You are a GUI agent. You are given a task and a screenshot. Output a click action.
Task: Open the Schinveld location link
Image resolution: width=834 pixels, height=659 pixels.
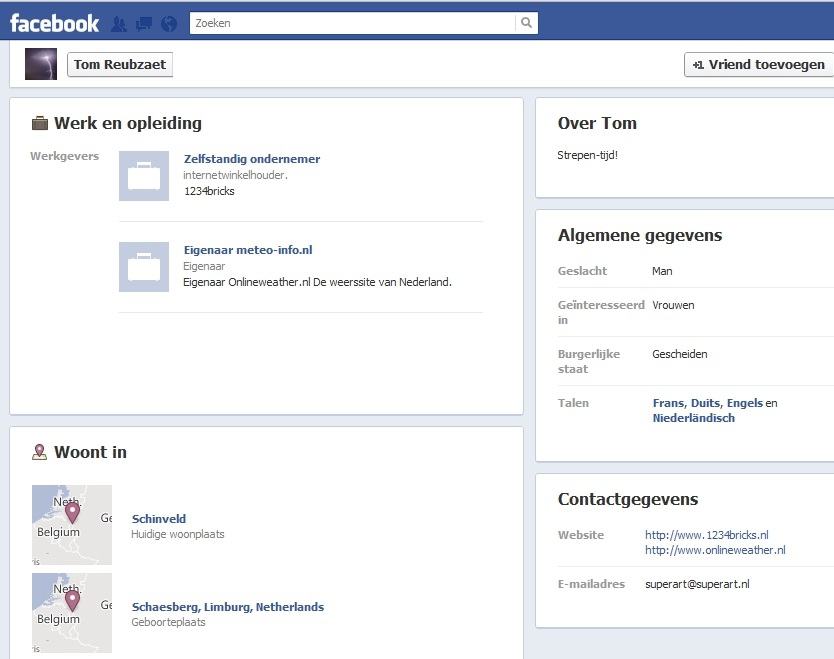tap(159, 519)
